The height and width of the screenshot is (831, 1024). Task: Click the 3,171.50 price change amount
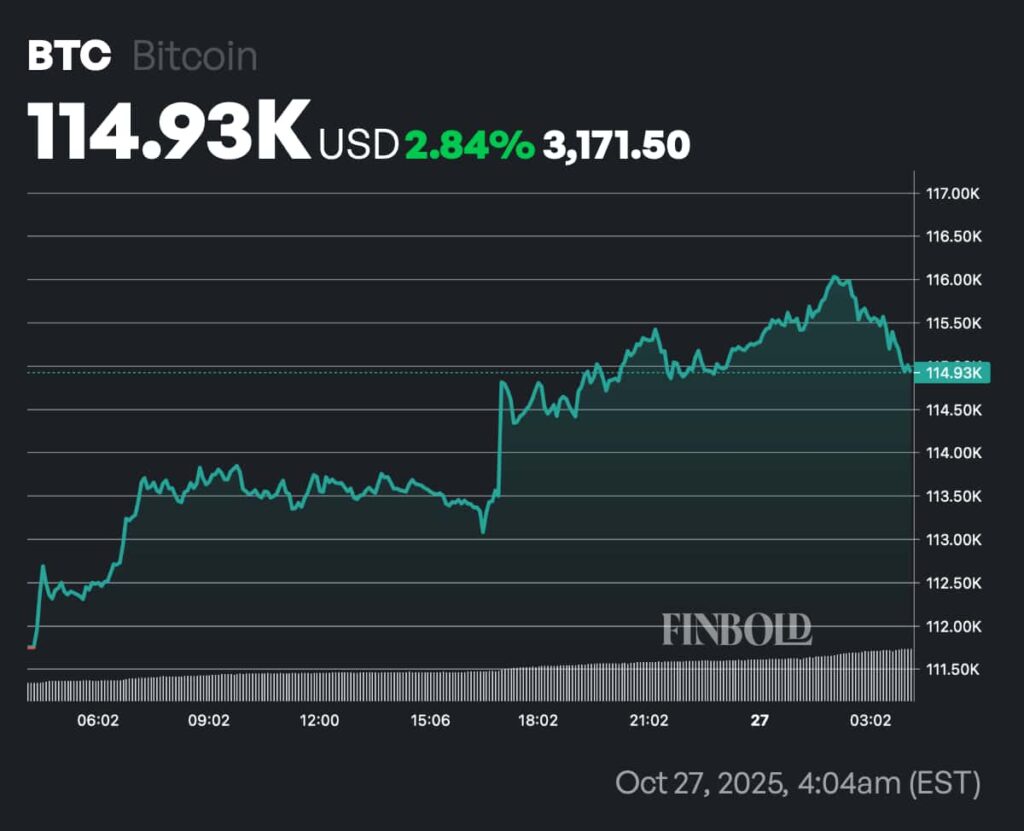click(x=616, y=145)
